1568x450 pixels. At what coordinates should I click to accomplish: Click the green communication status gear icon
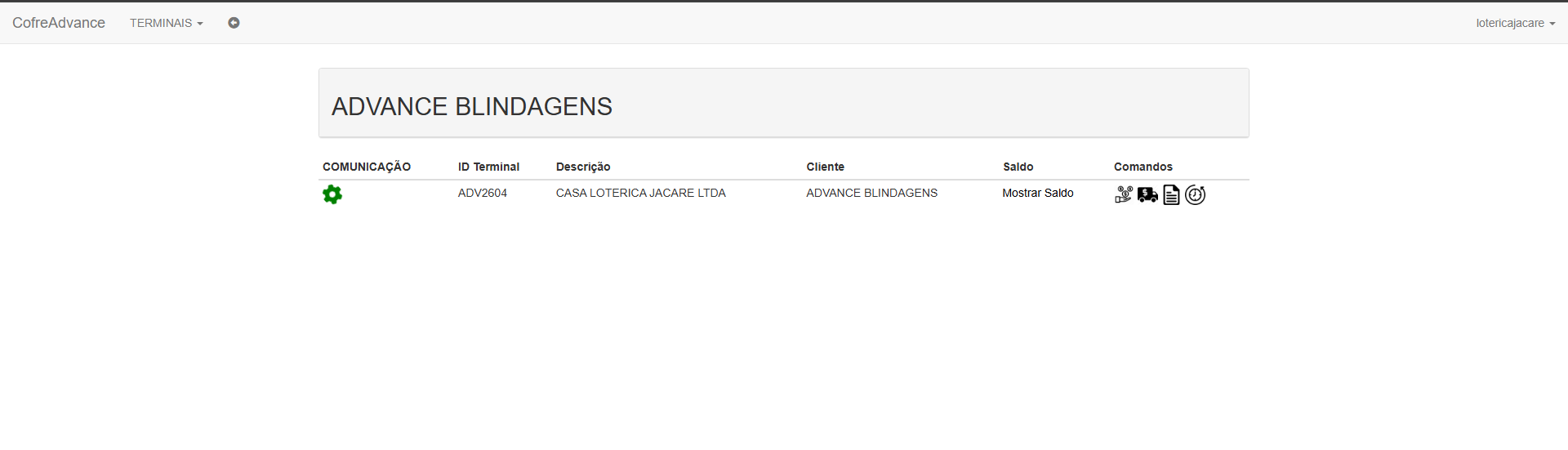pyautogui.click(x=332, y=194)
